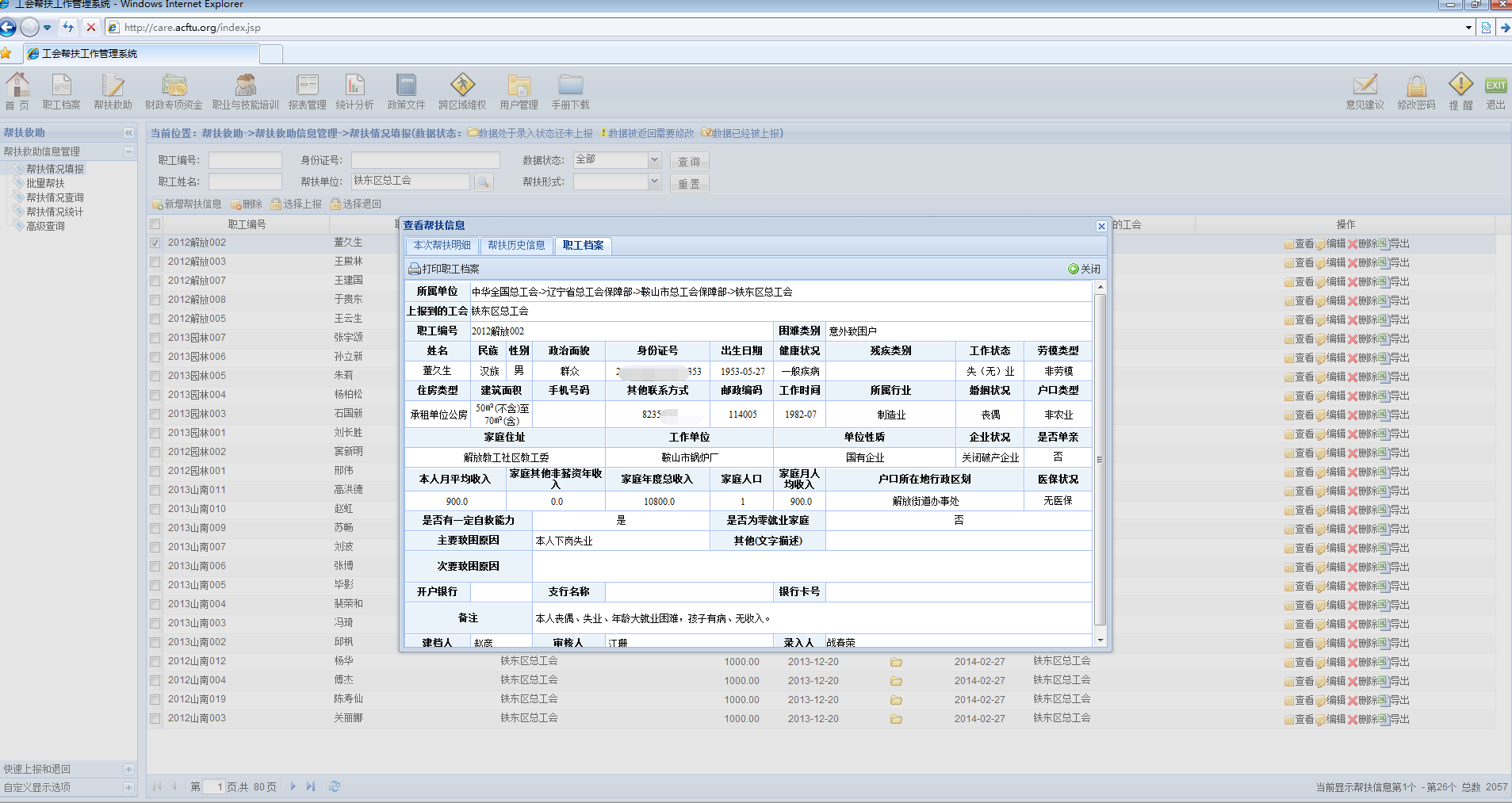Click 删除 for row 2012山南004
The width and height of the screenshot is (1512, 803).
(1363, 681)
